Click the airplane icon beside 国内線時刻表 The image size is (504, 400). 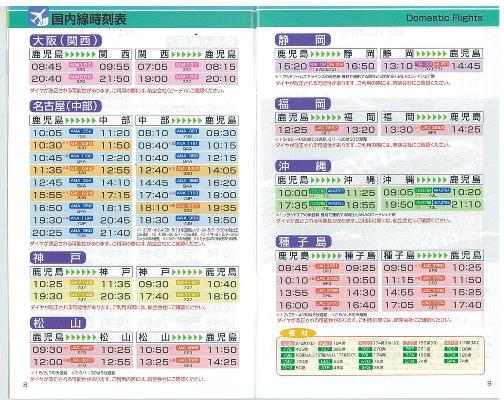click(x=39, y=17)
